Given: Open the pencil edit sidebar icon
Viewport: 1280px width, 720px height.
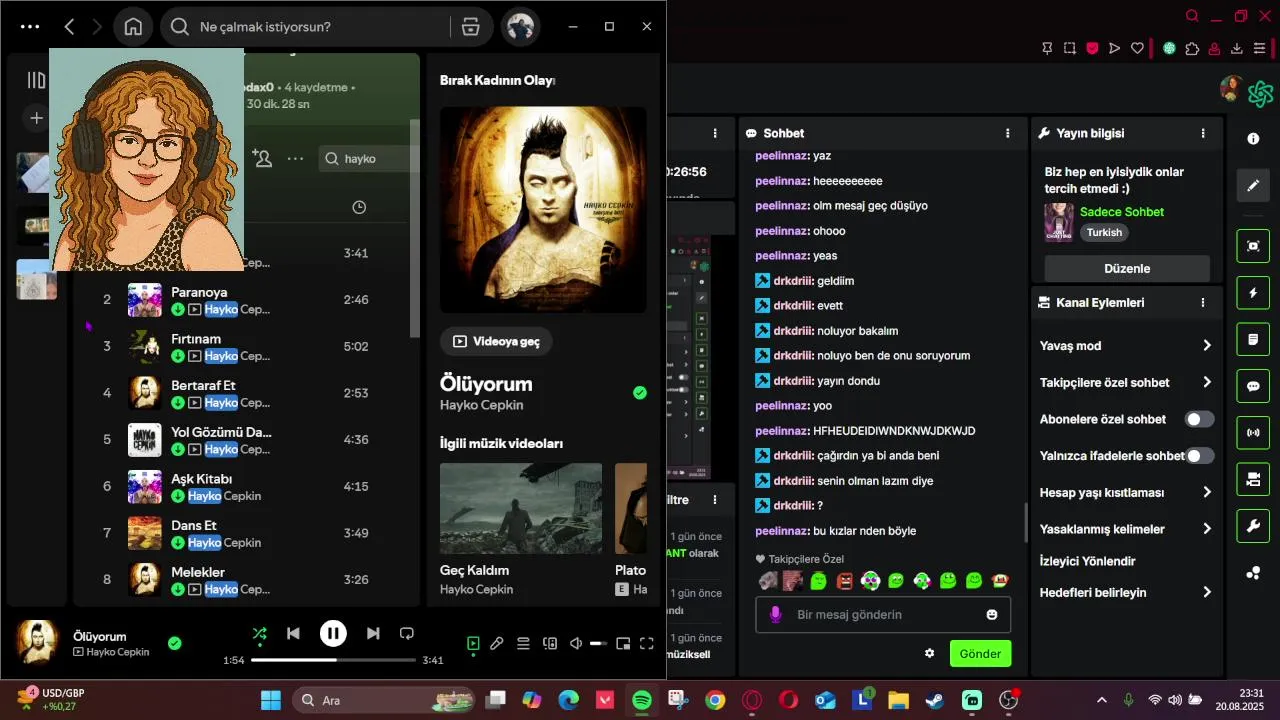Looking at the screenshot, I should [1253, 186].
